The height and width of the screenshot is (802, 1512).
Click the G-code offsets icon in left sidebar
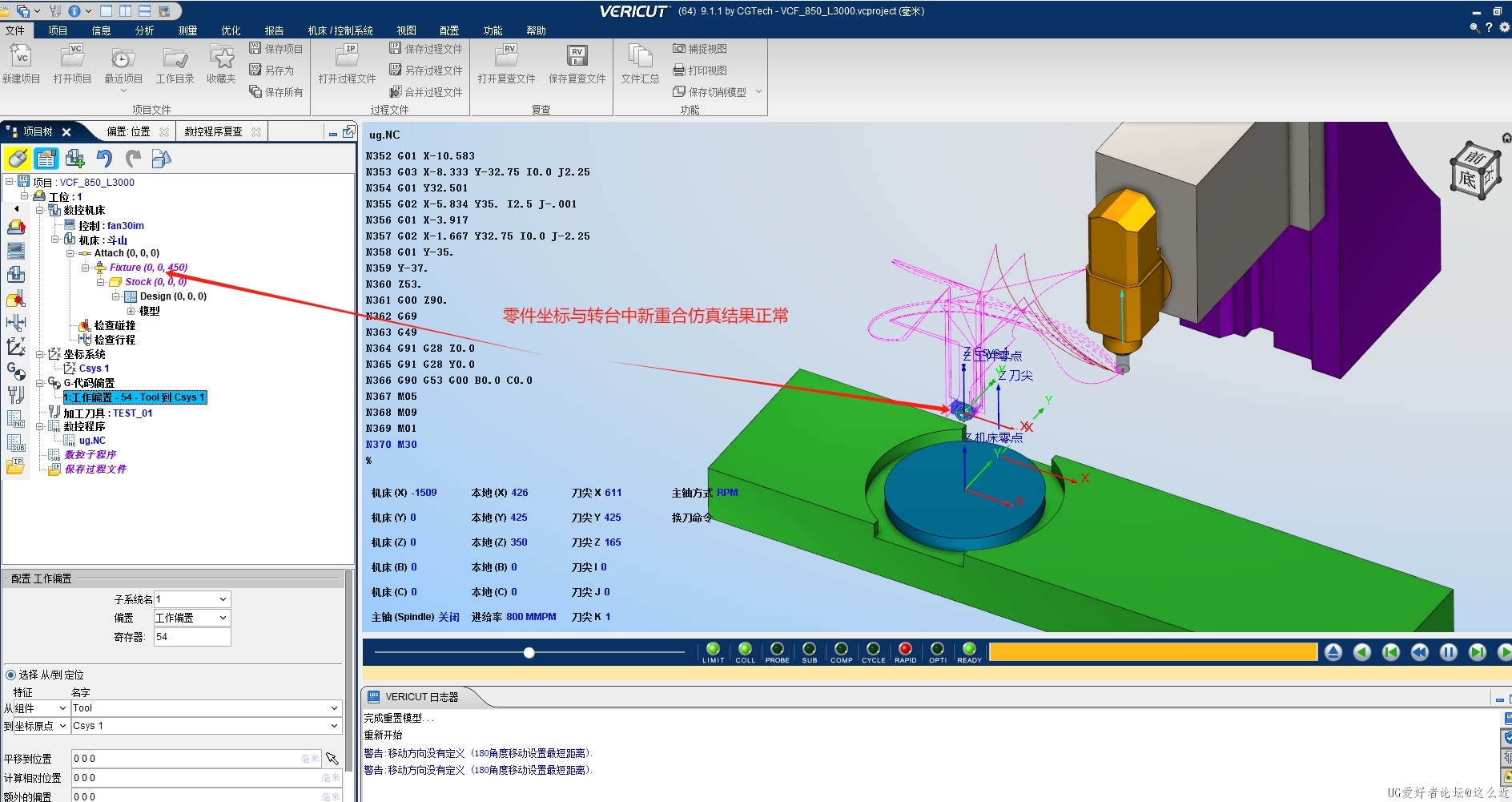16,370
